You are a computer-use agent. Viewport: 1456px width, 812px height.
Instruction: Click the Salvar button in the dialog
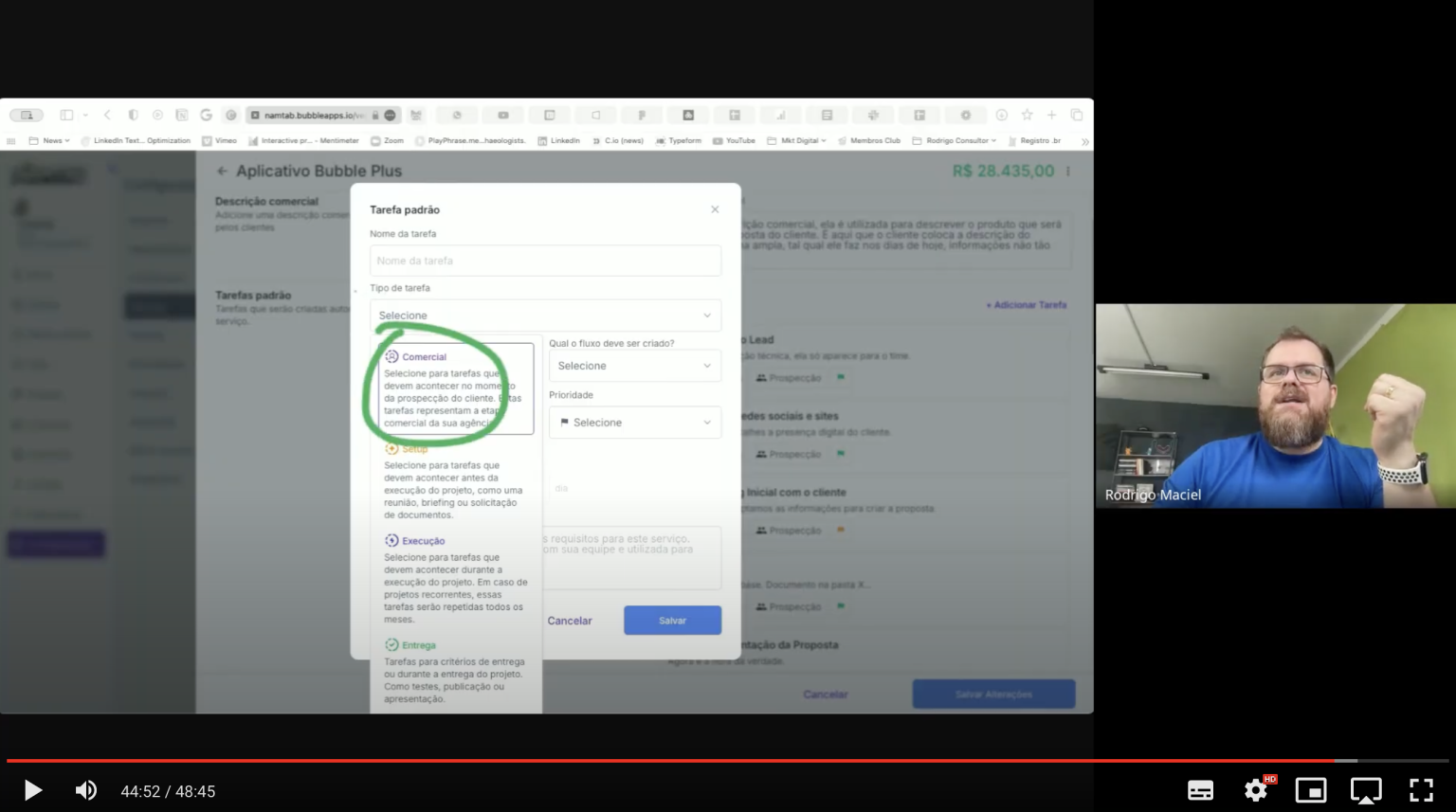click(672, 620)
